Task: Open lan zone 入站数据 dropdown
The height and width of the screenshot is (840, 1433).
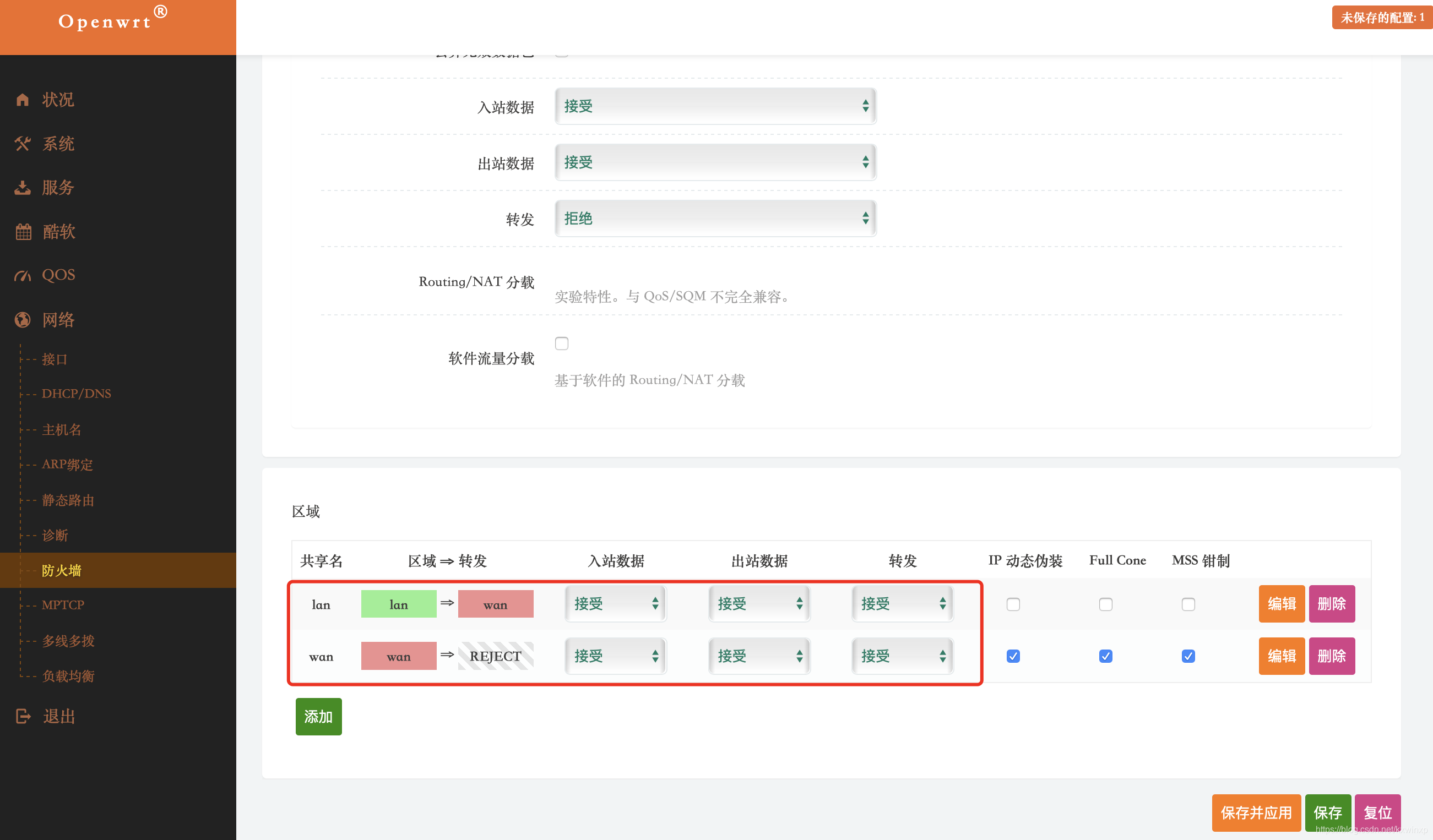Action: (x=616, y=604)
